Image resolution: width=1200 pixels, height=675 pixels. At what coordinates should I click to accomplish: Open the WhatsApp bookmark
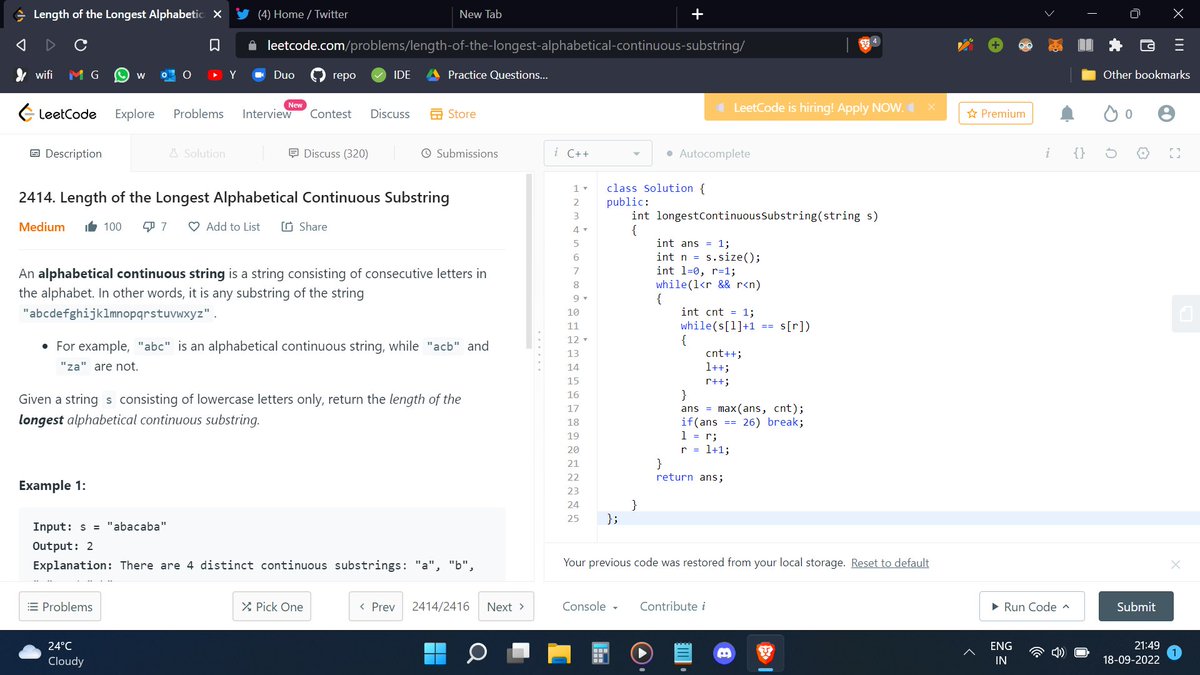click(131, 75)
